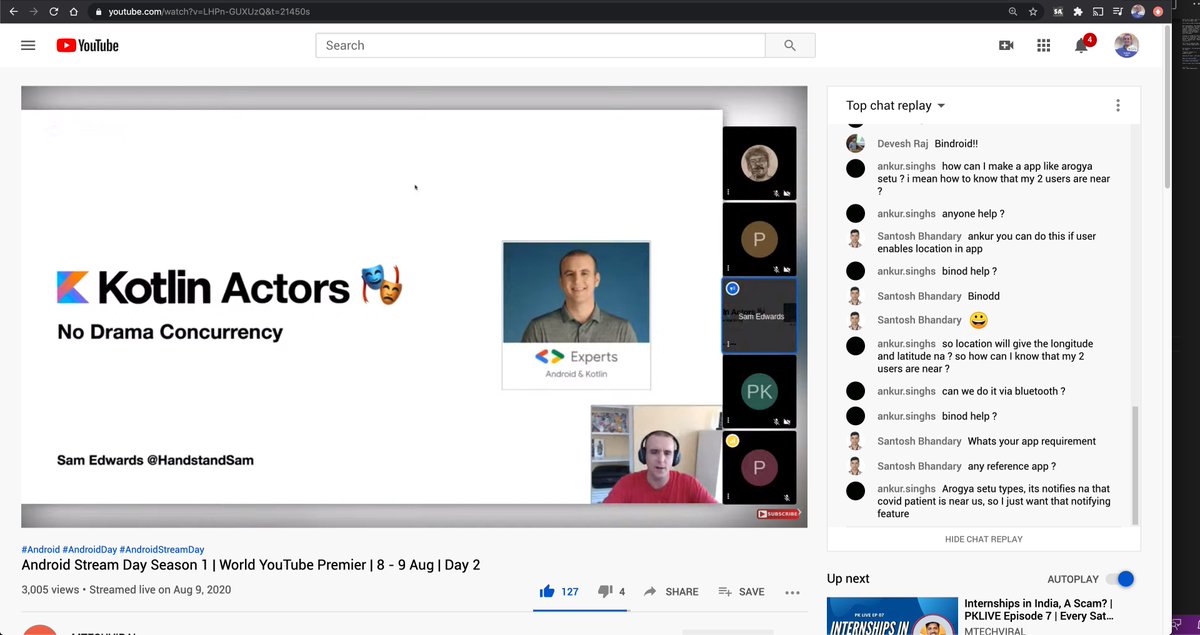1200x635 pixels.
Task: Save the video to a playlist
Action: pyautogui.click(x=742, y=592)
